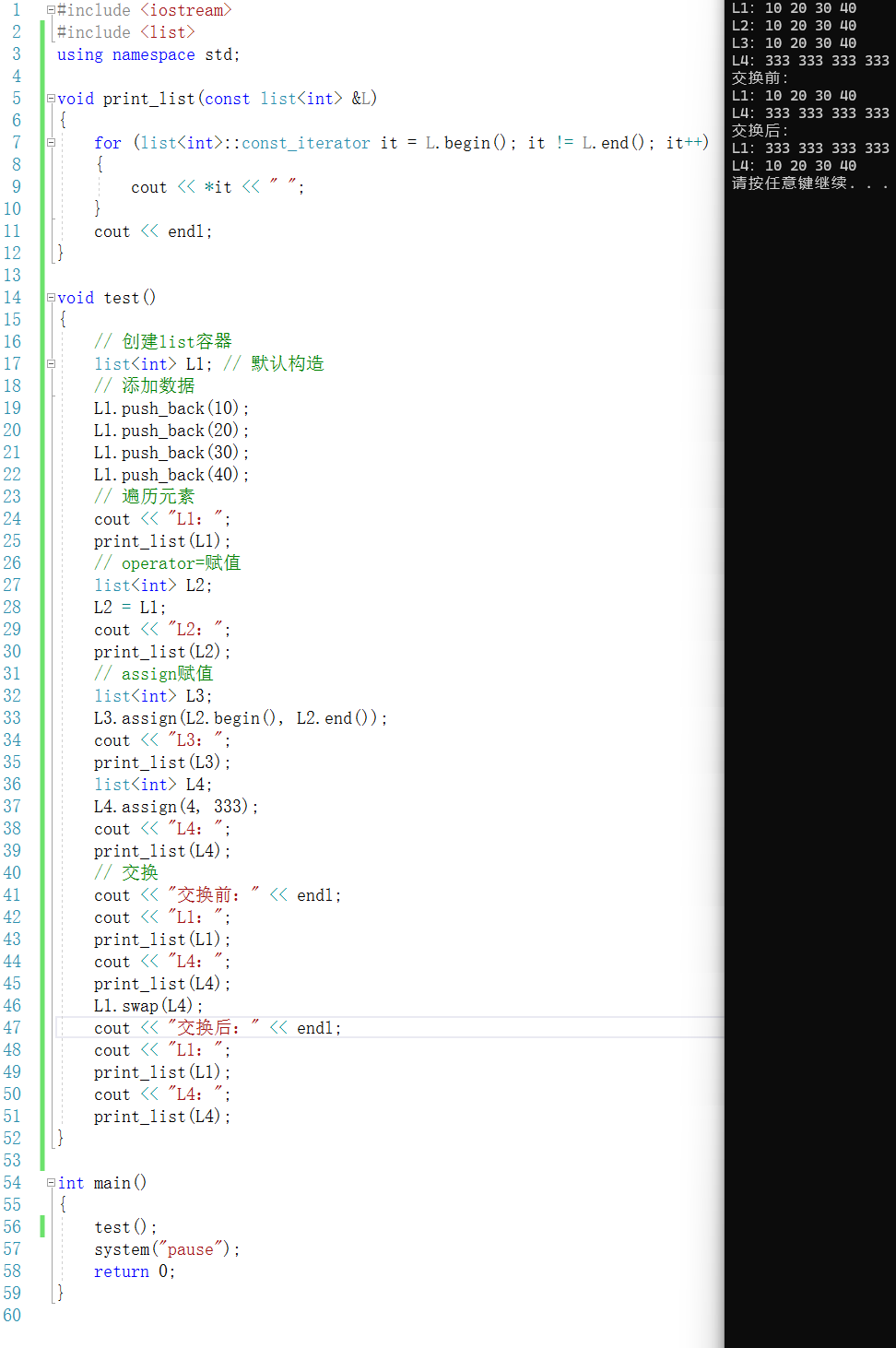Click console text '交换前:'
The height and width of the screenshot is (1348, 896).
(760, 78)
